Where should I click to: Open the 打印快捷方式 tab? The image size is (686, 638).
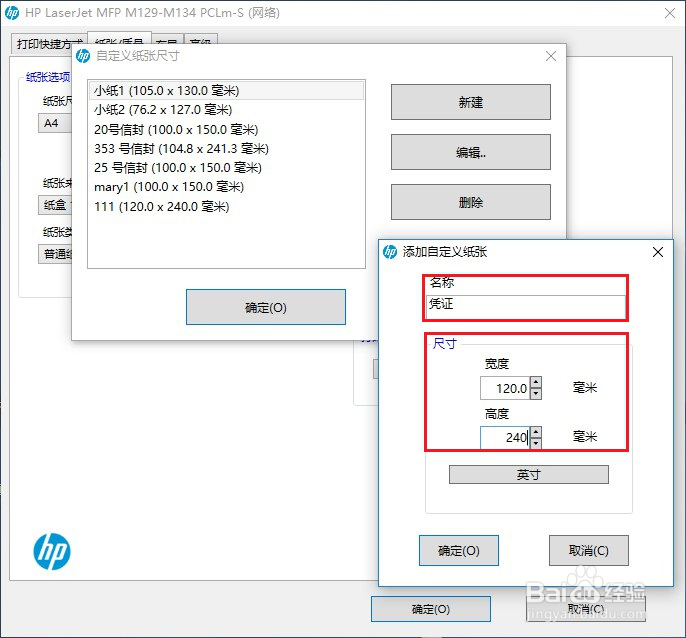[x=48, y=44]
